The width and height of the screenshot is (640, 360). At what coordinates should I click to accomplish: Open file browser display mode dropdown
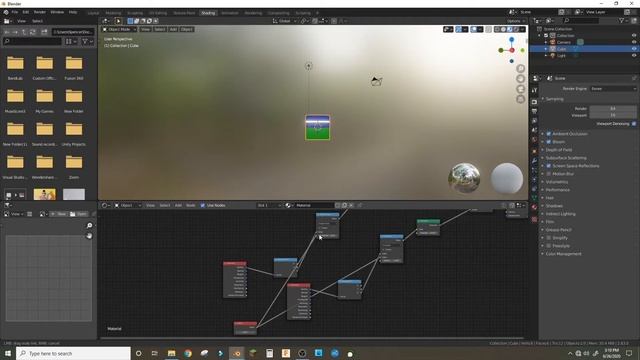tap(71, 41)
